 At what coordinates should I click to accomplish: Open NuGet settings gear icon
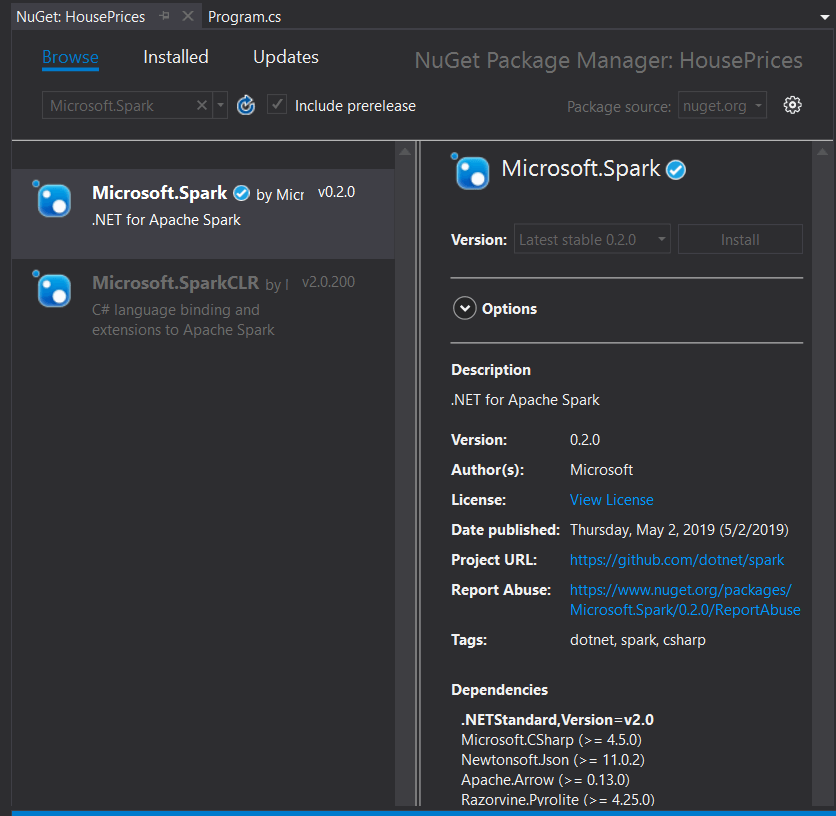tap(792, 105)
